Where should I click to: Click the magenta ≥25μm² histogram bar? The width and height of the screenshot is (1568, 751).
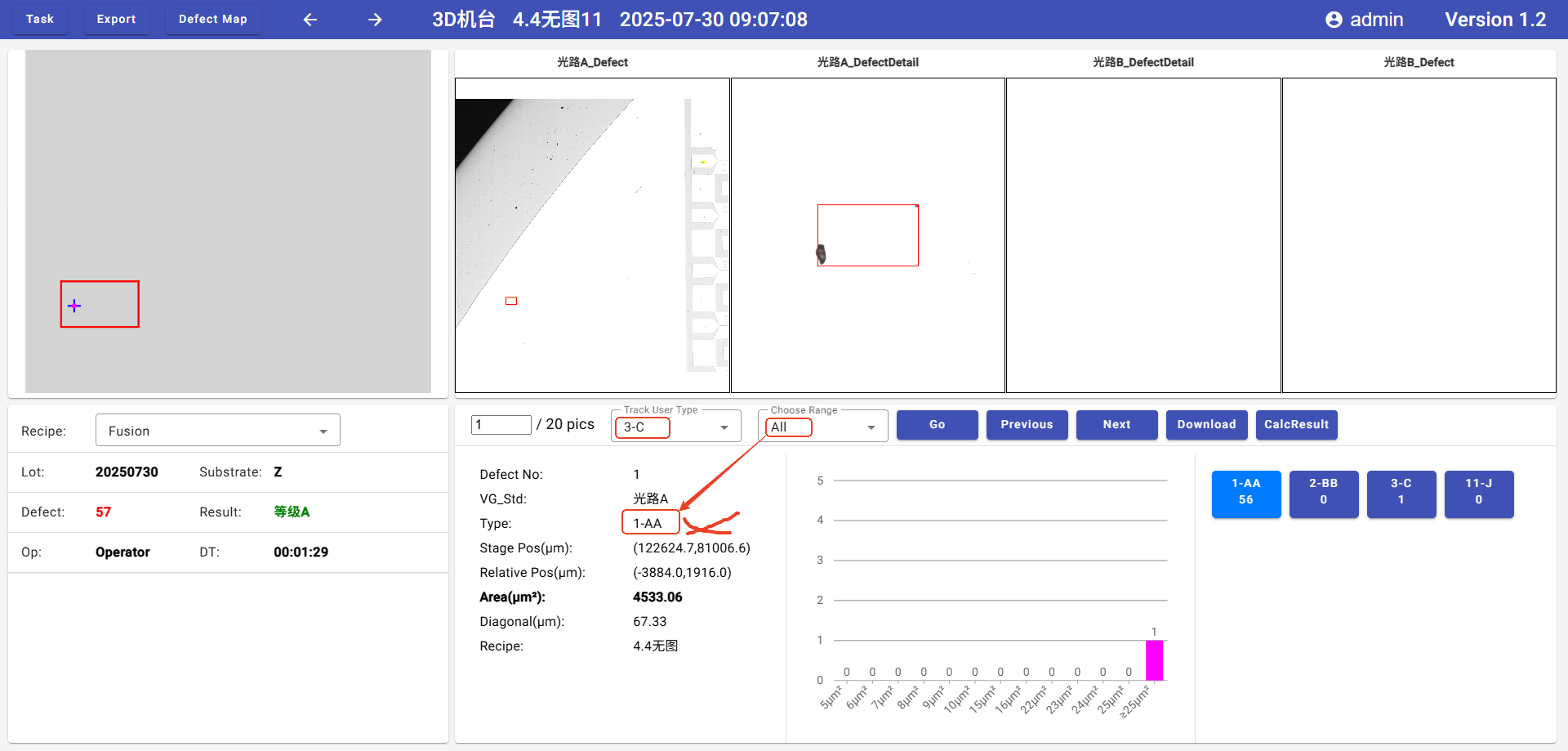1154,660
